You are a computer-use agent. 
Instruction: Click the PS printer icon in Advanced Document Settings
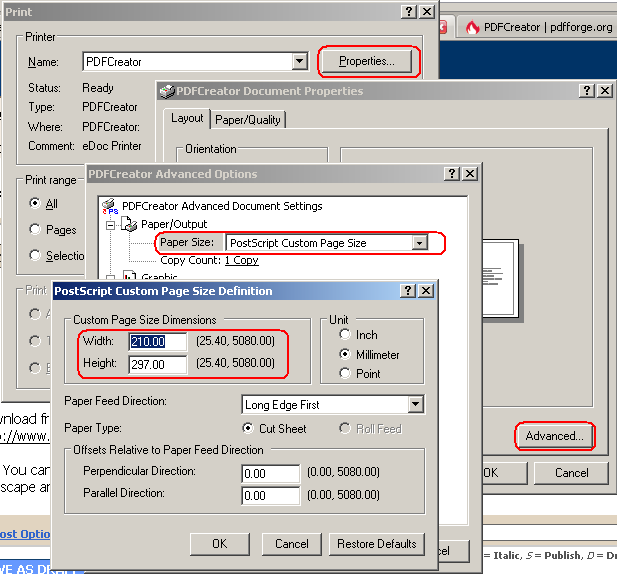pos(110,206)
